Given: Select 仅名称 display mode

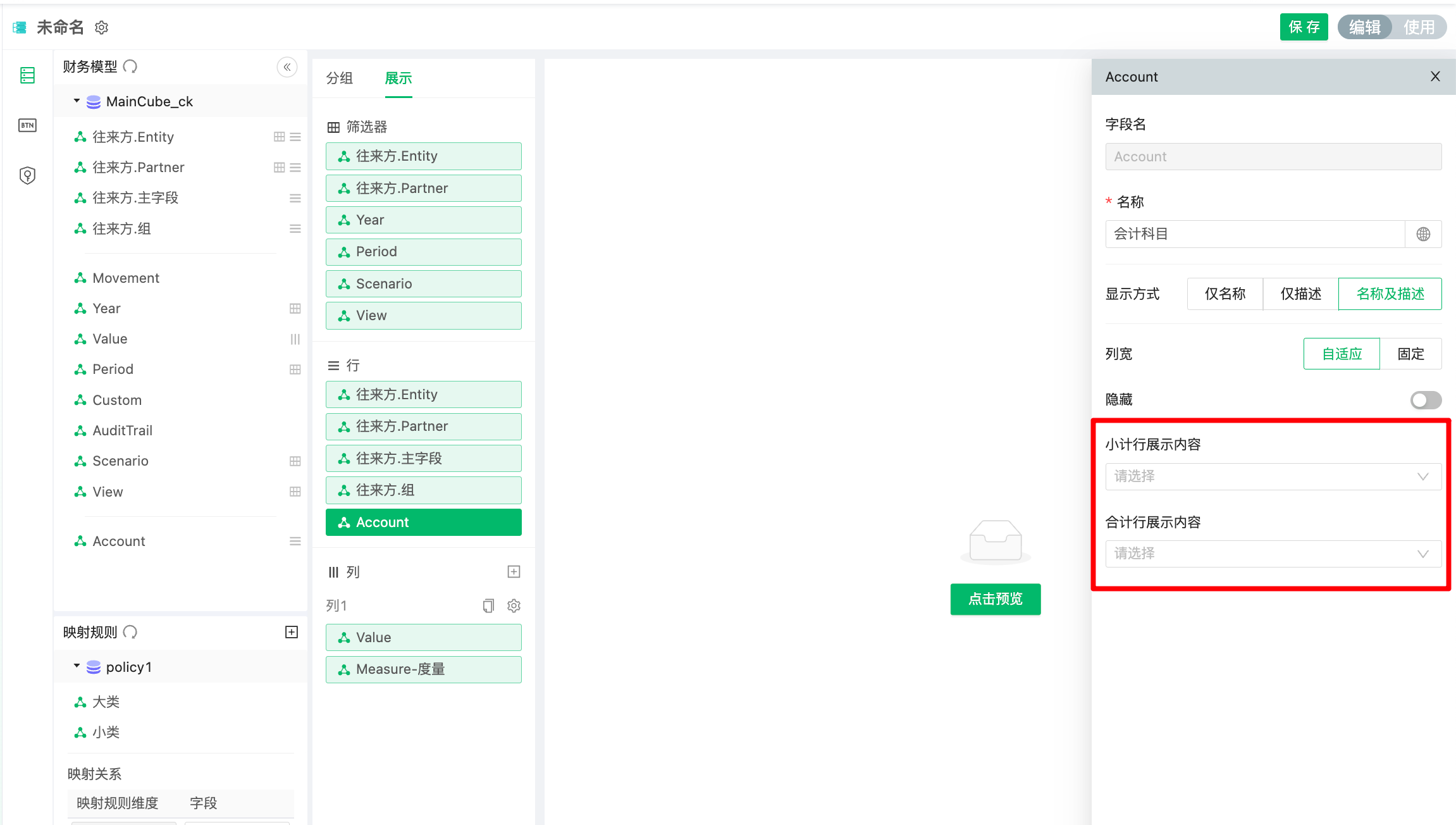Looking at the screenshot, I should [1225, 294].
